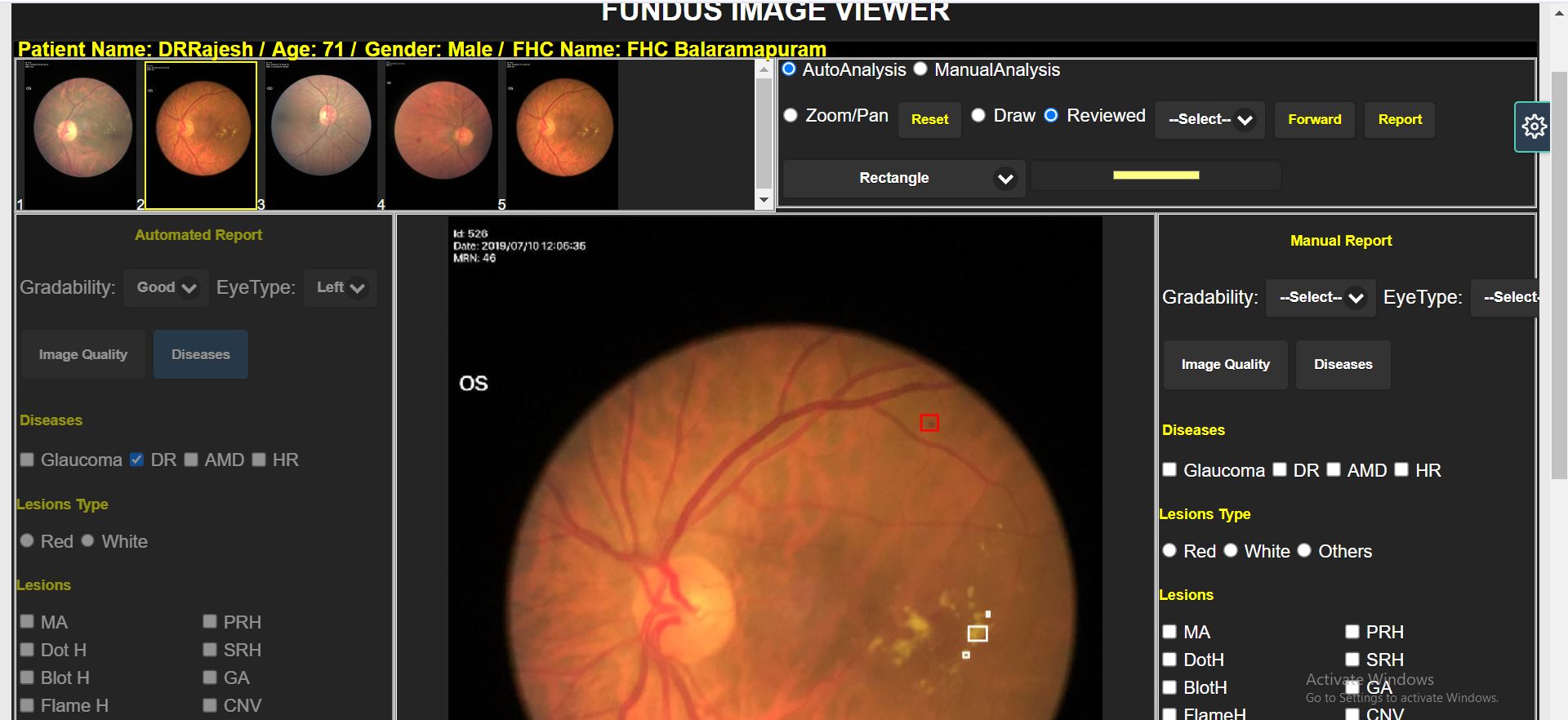The width and height of the screenshot is (1568, 720).
Task: Open the settings gear icon
Action: tap(1534, 127)
